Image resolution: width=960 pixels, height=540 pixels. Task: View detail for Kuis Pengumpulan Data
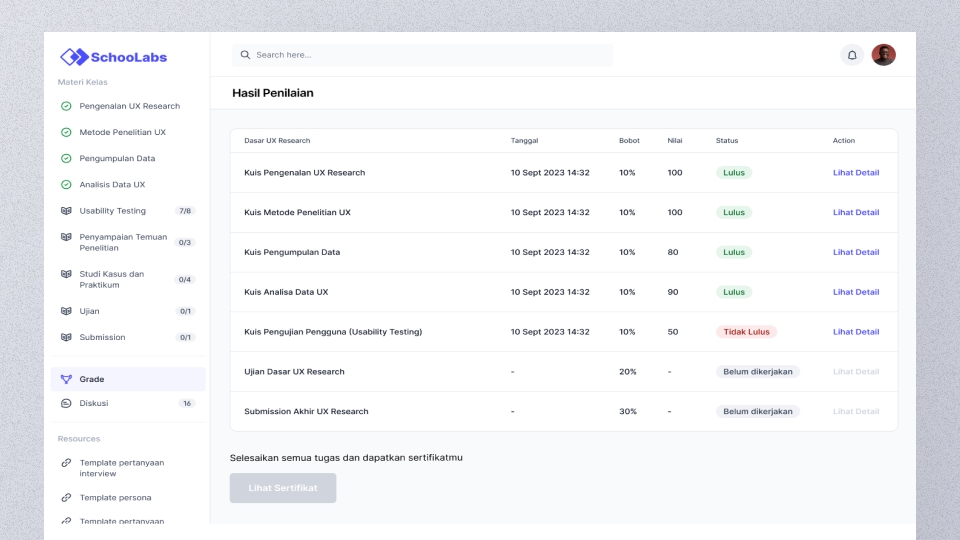856,252
